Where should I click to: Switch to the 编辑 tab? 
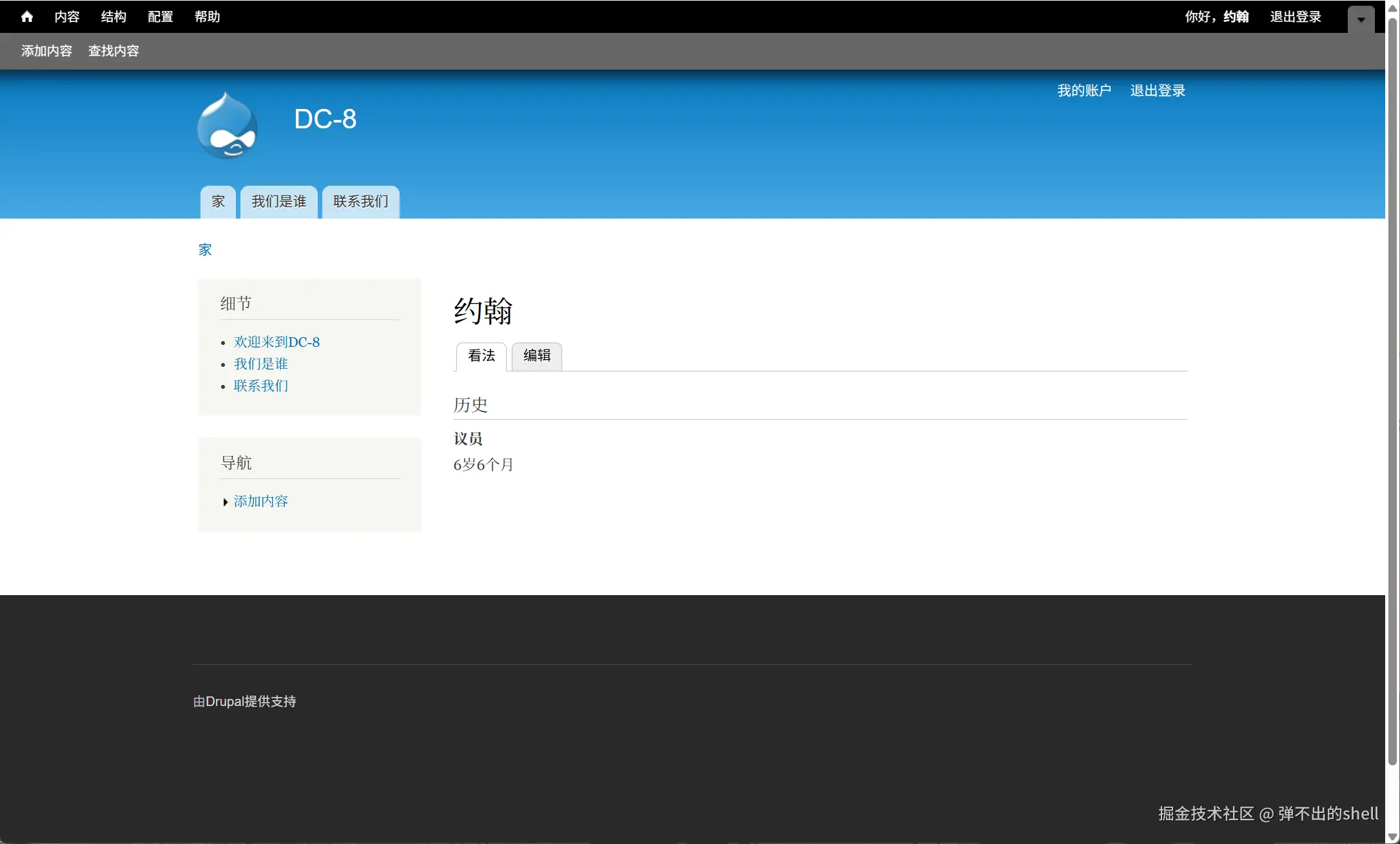(x=536, y=356)
